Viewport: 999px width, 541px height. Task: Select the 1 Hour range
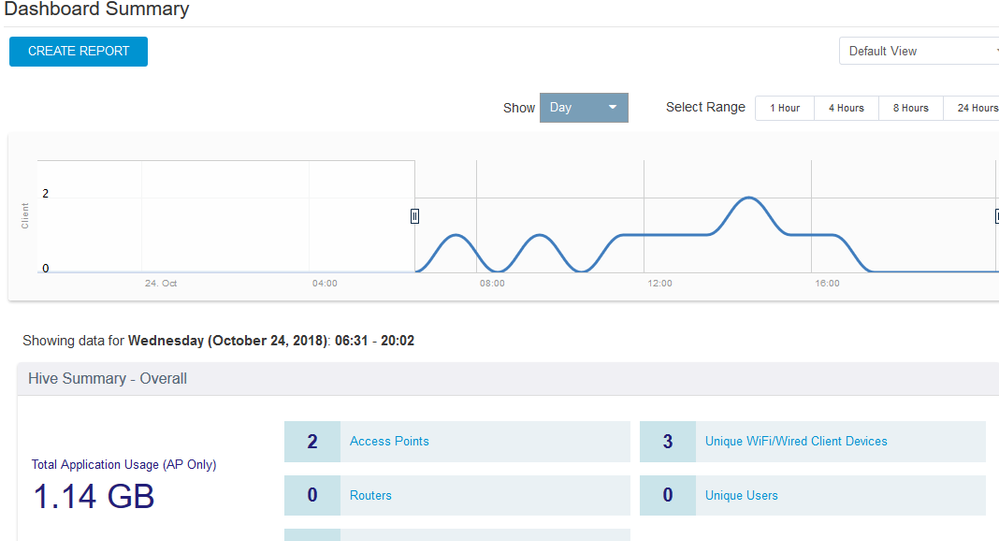(784, 108)
